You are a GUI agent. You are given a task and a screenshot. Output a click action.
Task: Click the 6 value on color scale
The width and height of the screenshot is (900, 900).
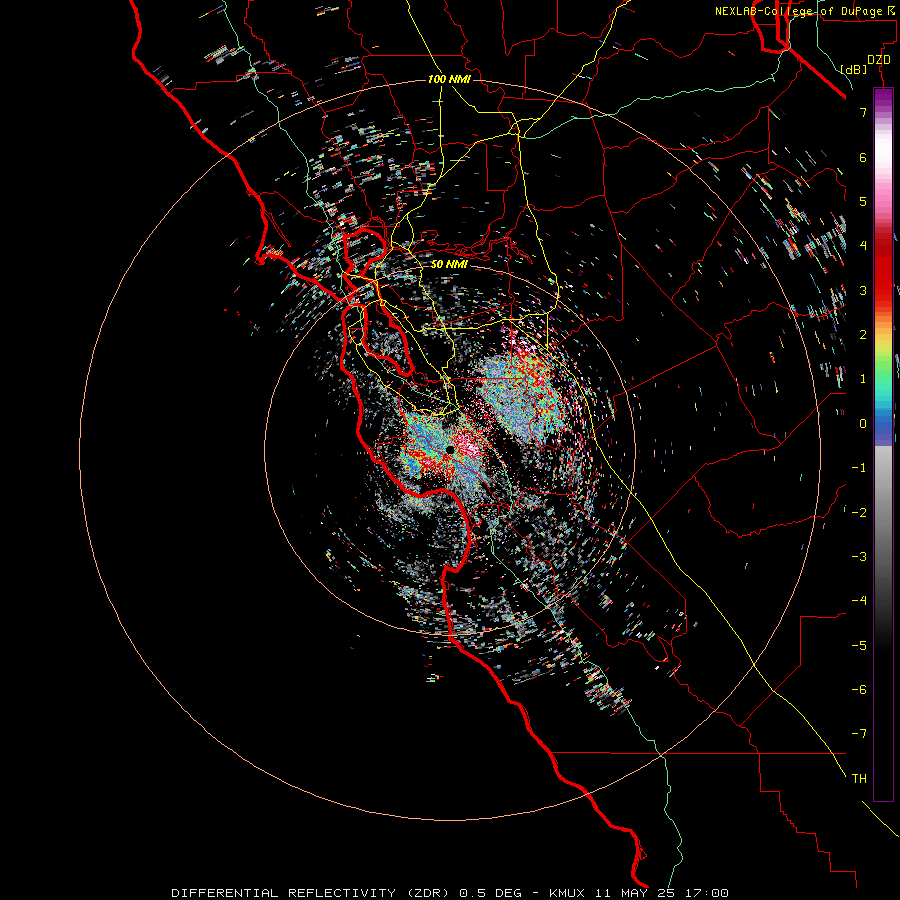(x=863, y=157)
